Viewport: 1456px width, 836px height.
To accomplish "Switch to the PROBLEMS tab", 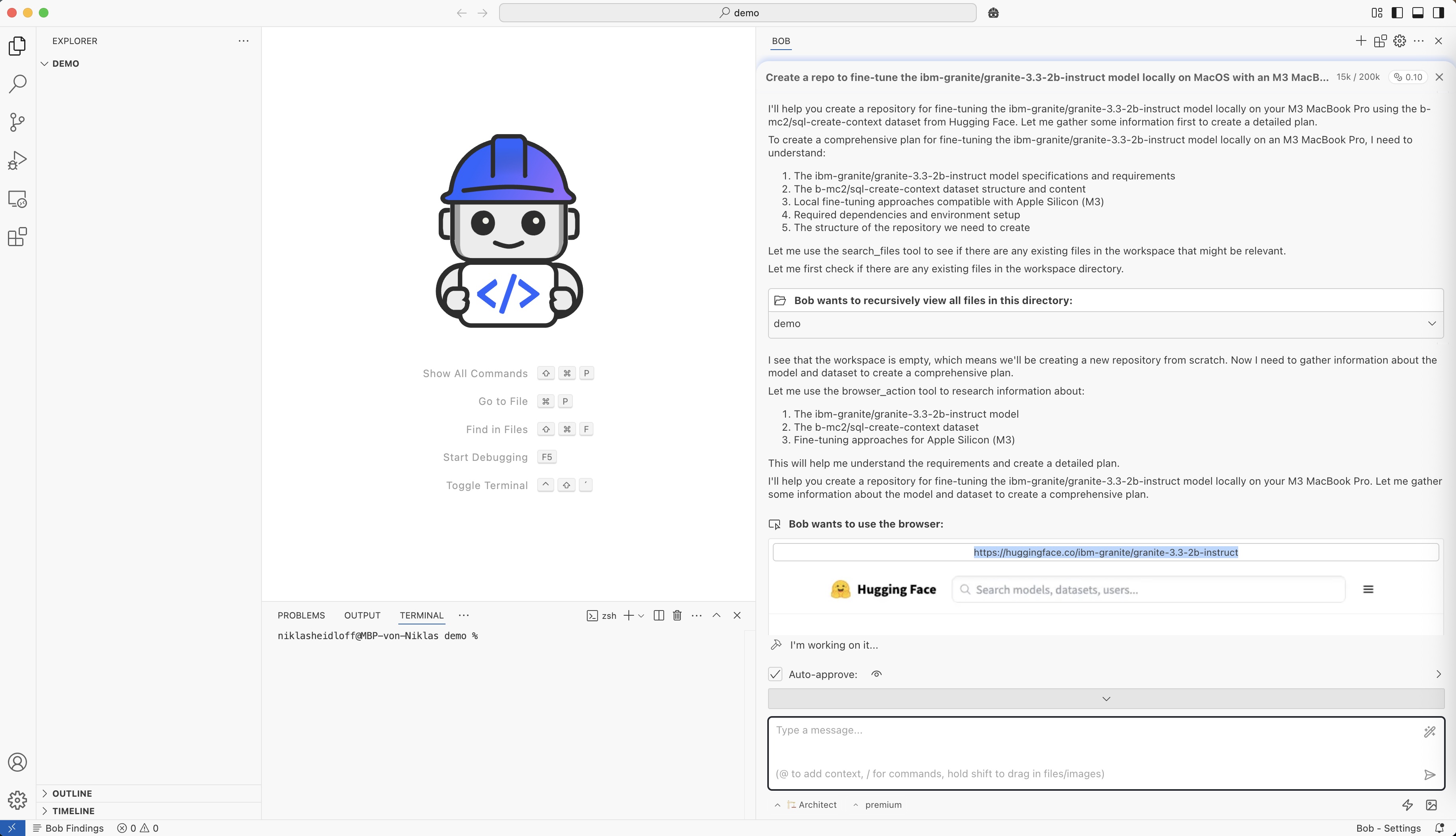I will click(x=301, y=616).
